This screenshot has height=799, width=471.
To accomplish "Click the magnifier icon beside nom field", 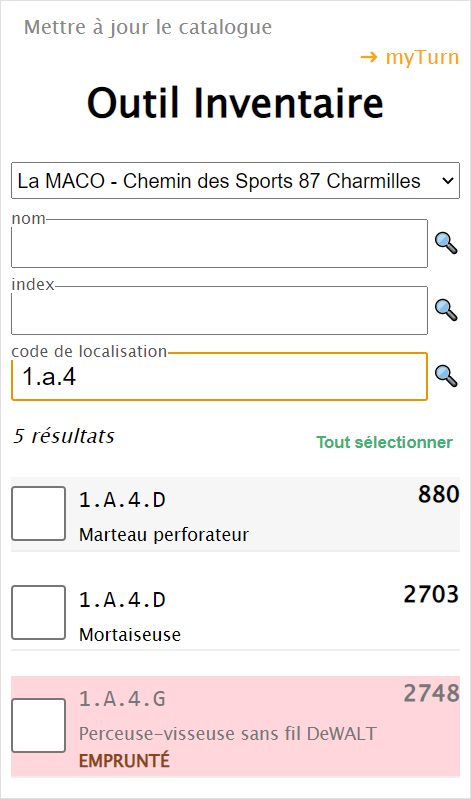I will coord(446,243).
